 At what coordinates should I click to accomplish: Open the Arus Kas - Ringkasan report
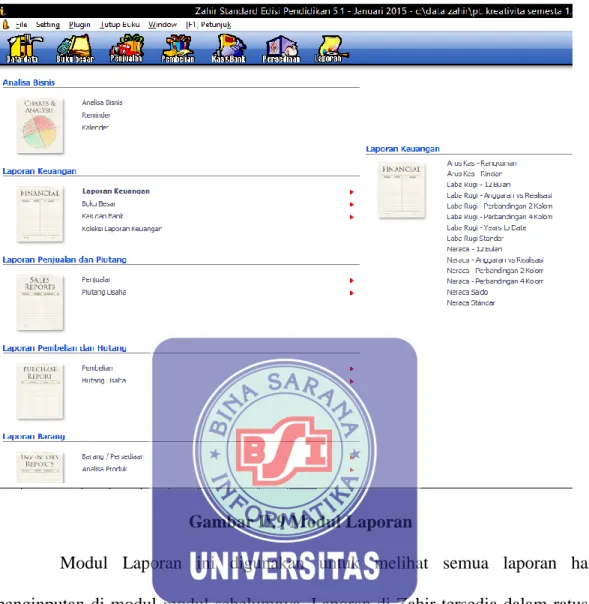click(482, 163)
